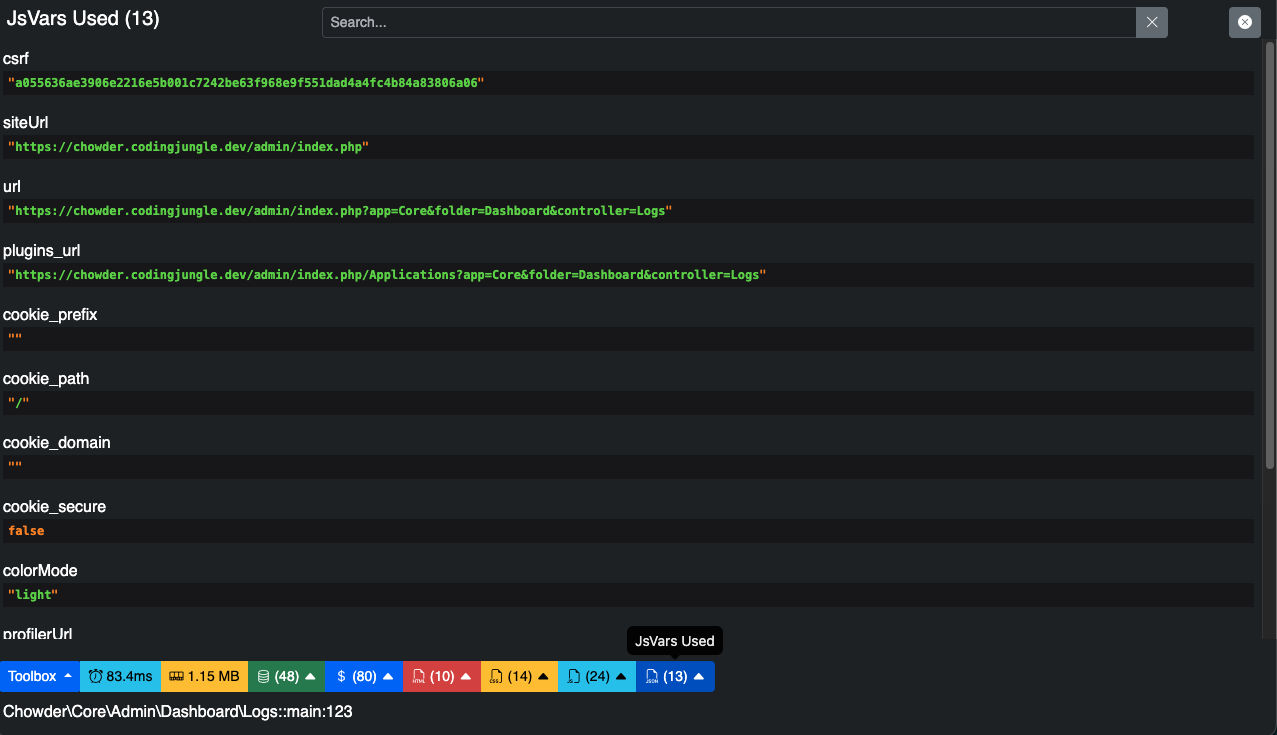
Task: Open the dollar sign variables (80) panel
Action: point(364,676)
